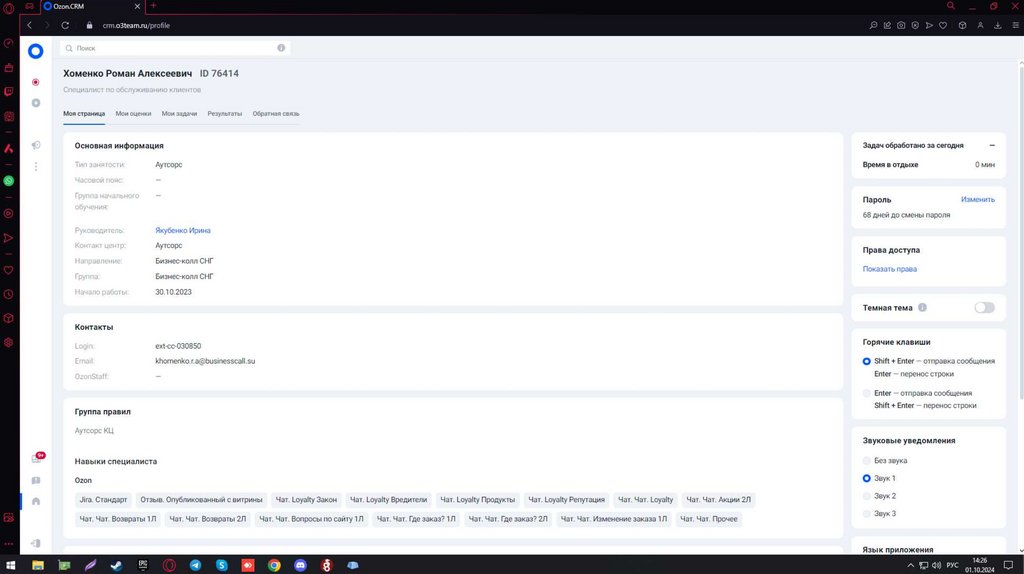Open WhatsApp in the Opera sidebar
This screenshot has width=1024, height=574.
8,181
